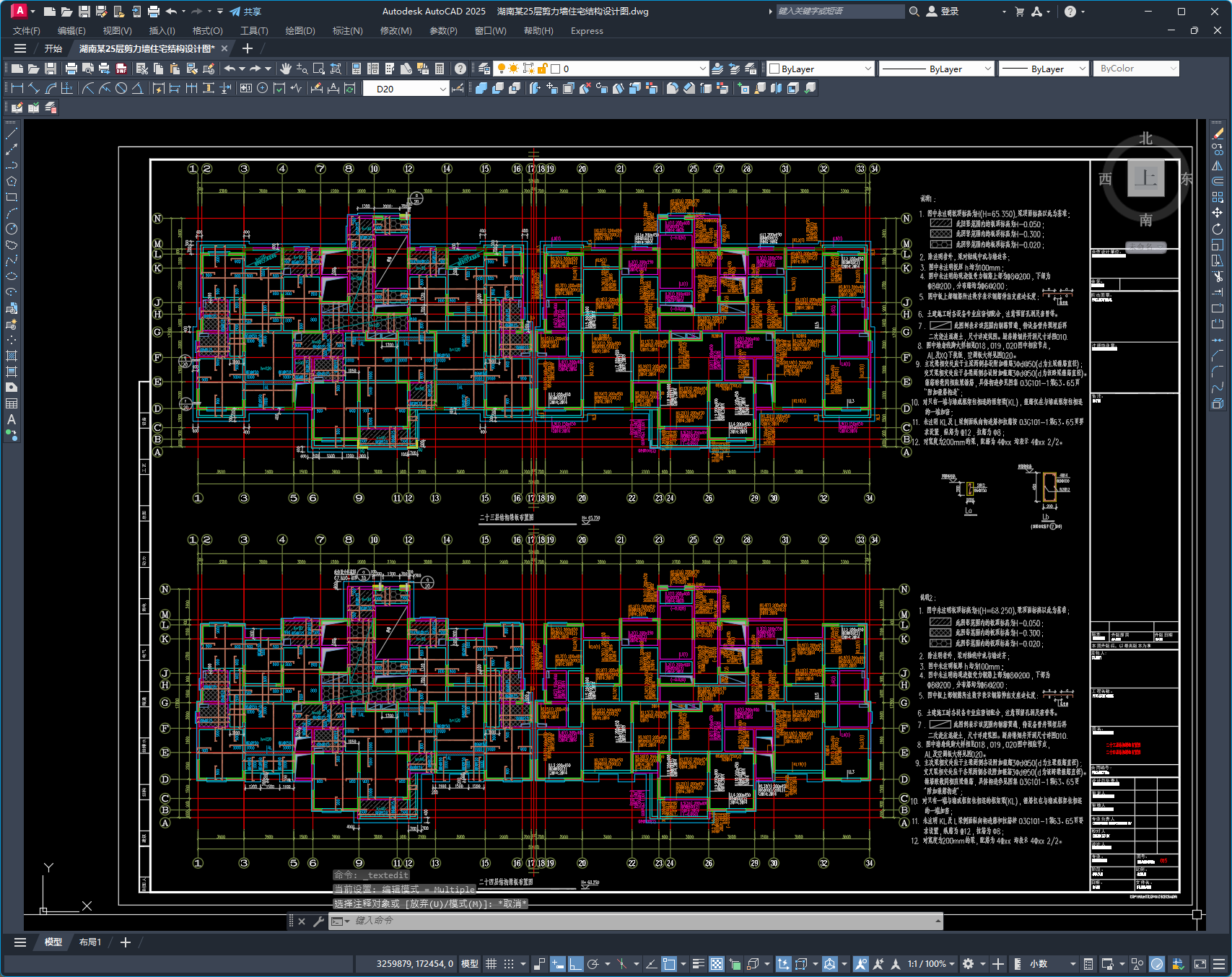Click the Zoom Window toolbar icon
This screenshot has width=1232, height=977.
click(319, 69)
